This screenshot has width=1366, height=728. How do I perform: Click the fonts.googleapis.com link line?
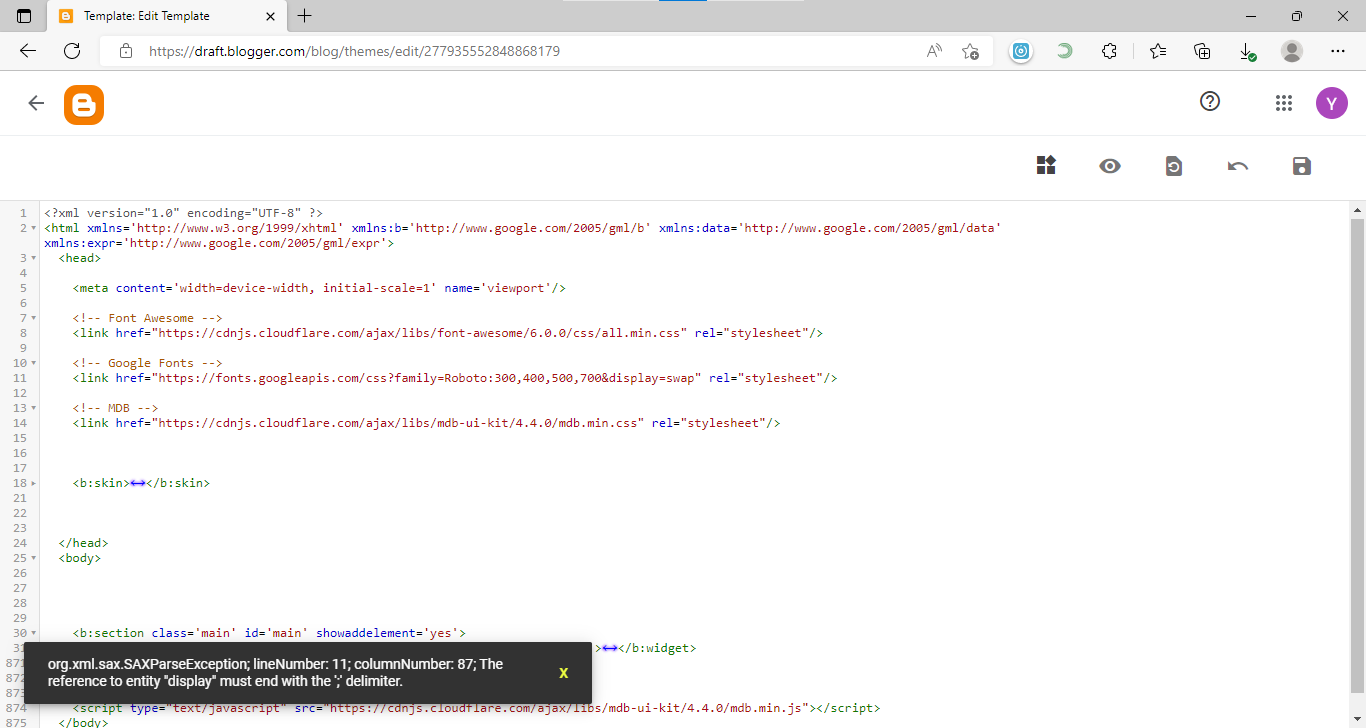click(455, 378)
